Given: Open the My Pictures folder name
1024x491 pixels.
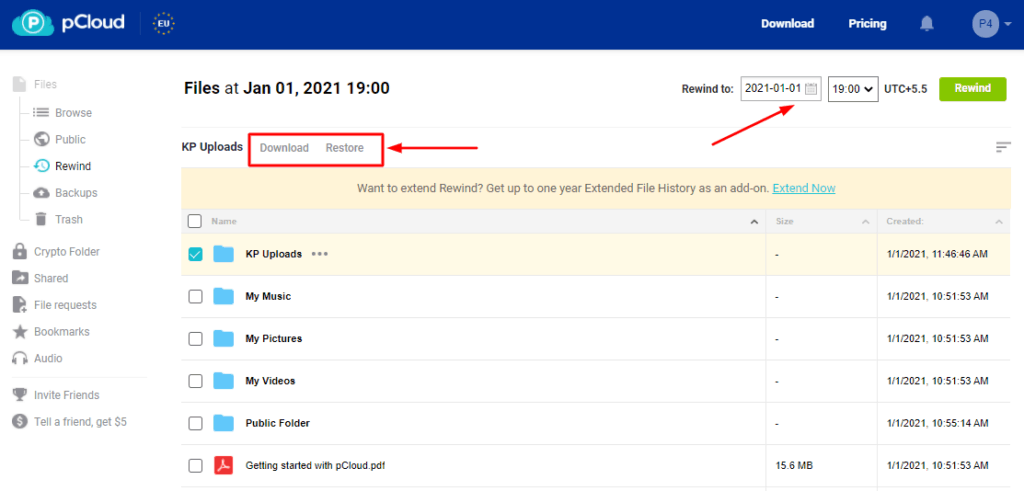Looking at the screenshot, I should point(274,338).
